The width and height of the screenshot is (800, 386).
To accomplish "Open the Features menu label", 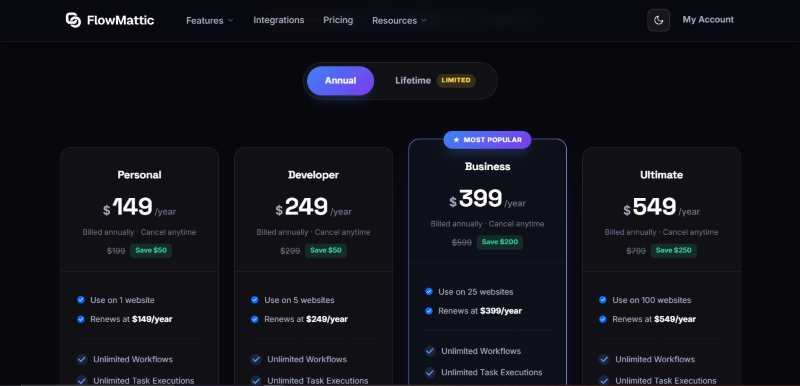I will pyautogui.click(x=205, y=20).
